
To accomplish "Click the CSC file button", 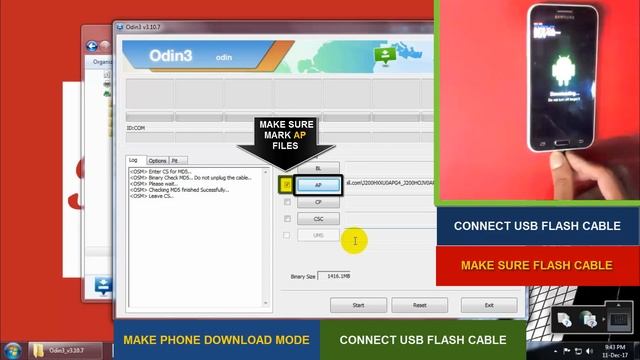I will (318, 219).
